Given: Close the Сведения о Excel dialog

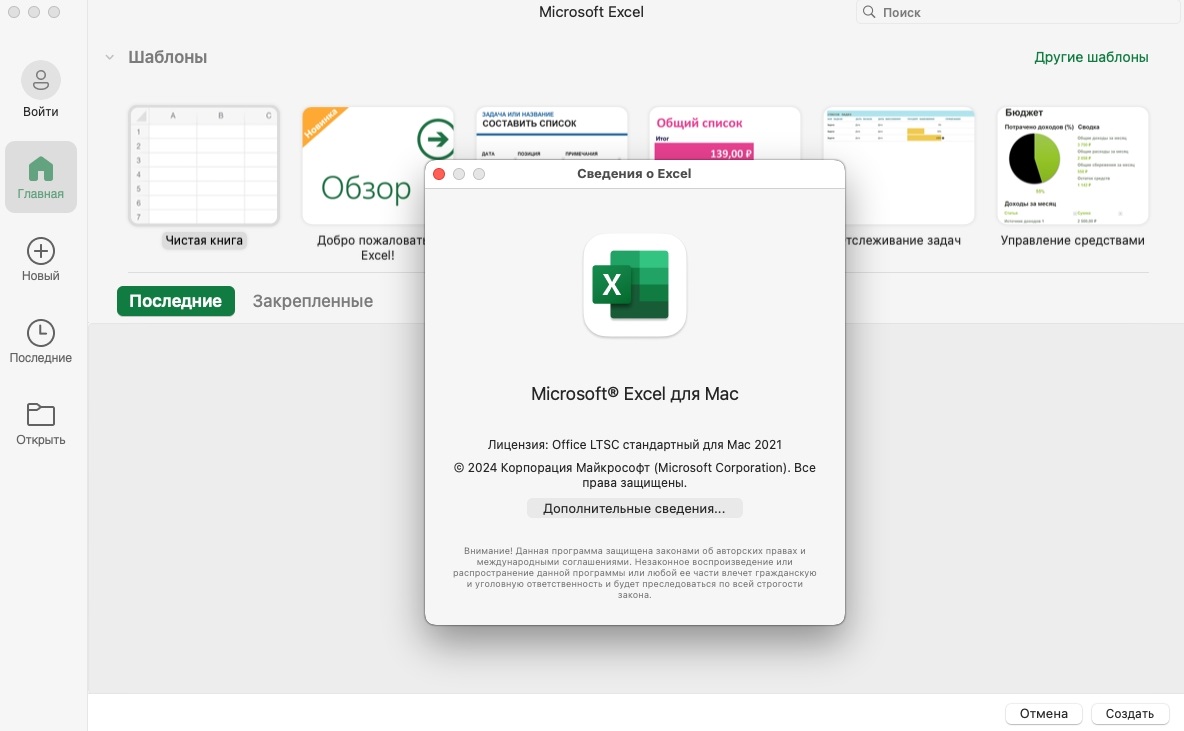Looking at the screenshot, I should [439, 174].
